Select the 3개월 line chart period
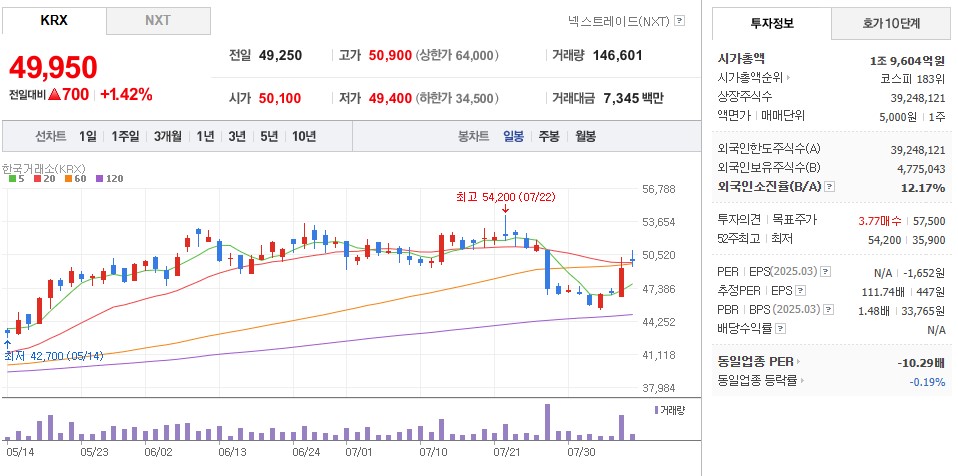The image size is (958, 476). point(167,136)
